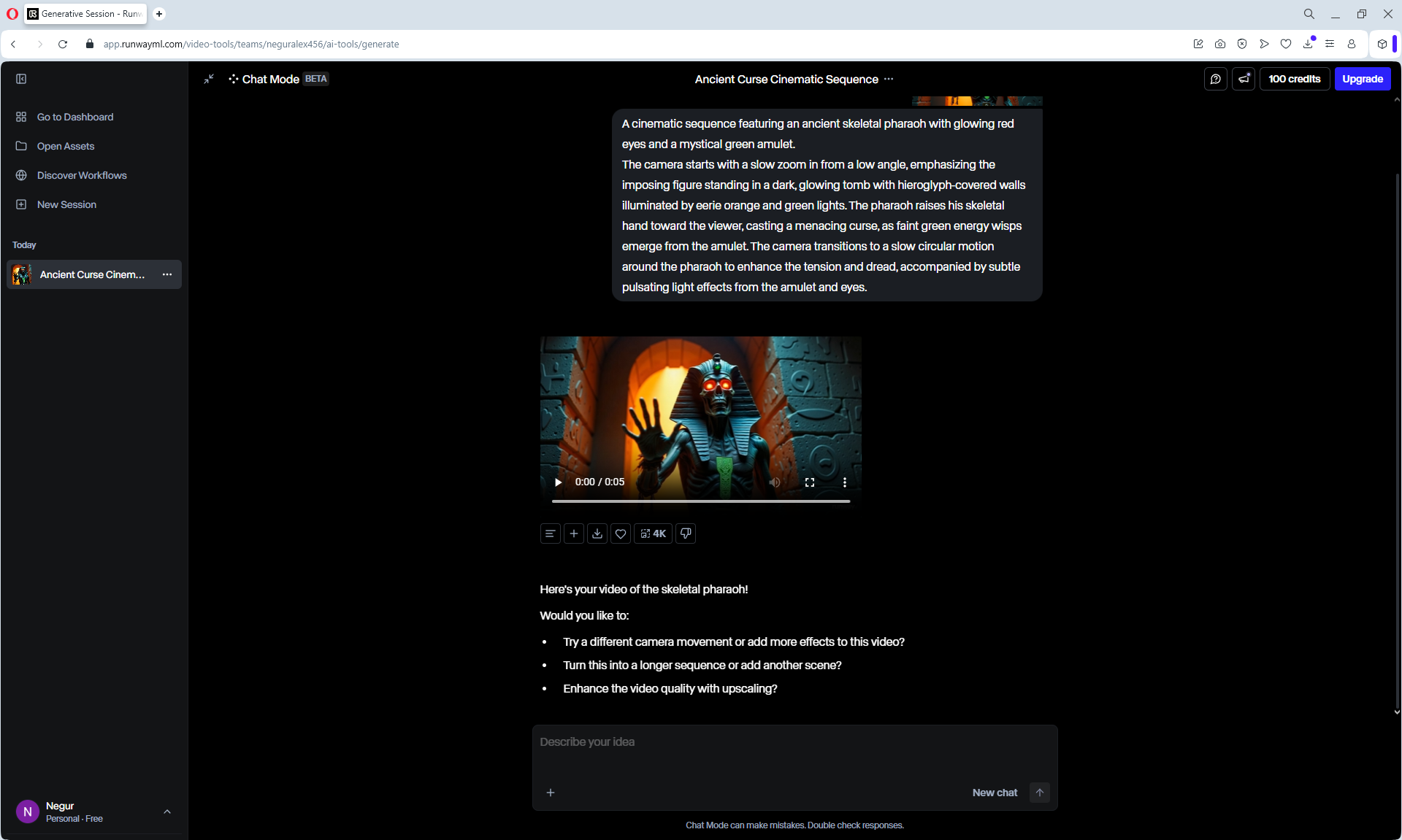Open Discover Workflows in sidebar
Viewport: 1402px width, 840px height.
click(82, 175)
